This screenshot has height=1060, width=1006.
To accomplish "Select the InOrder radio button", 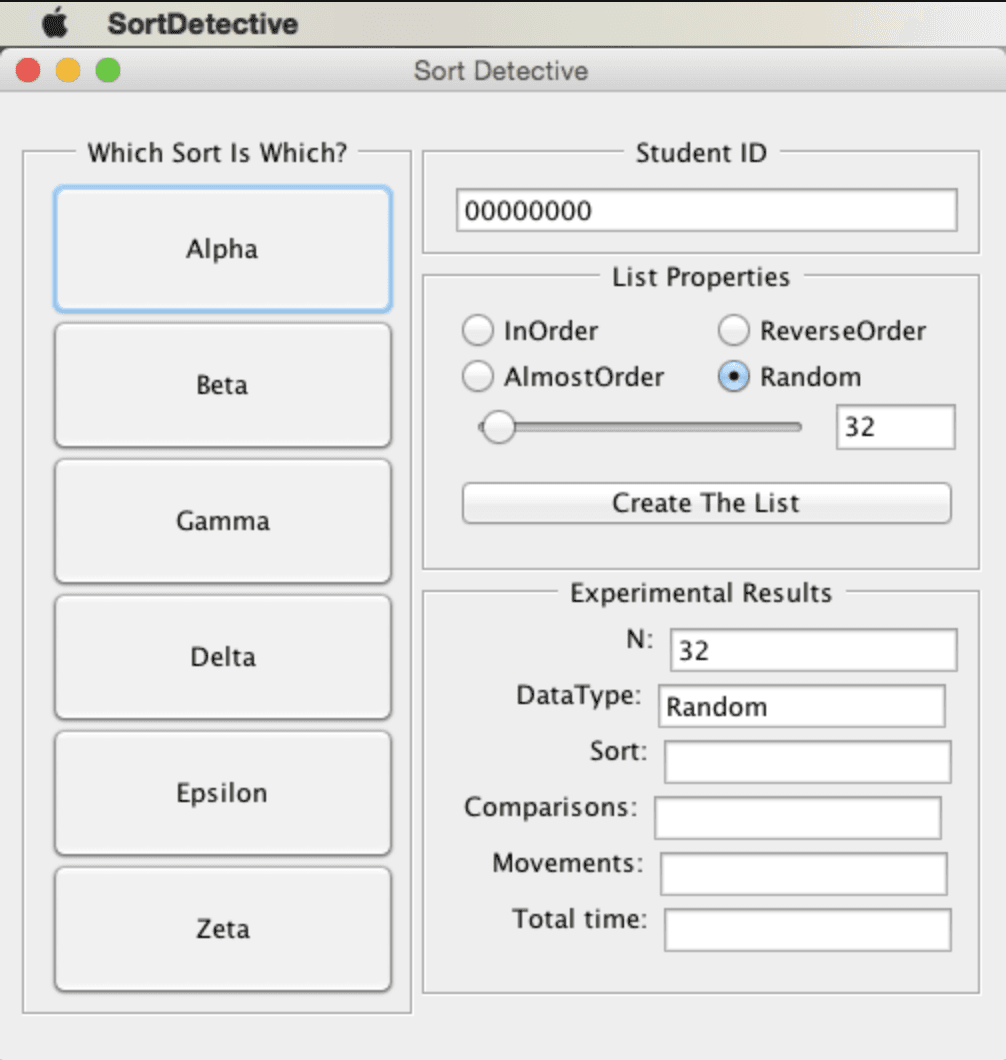I will click(x=478, y=330).
